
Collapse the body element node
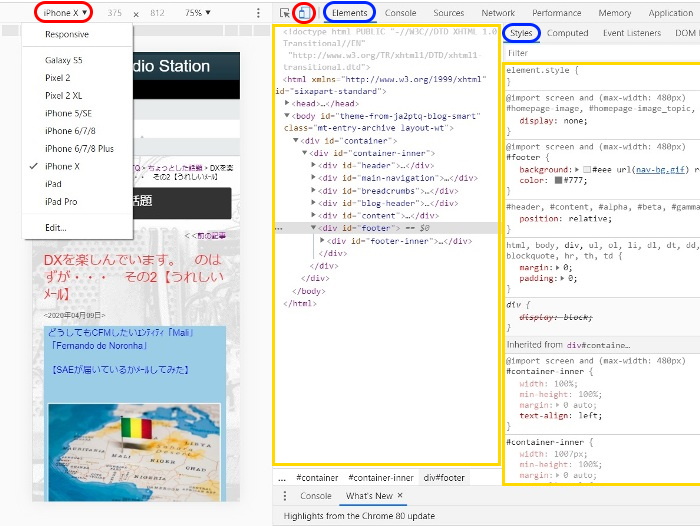click(287, 116)
